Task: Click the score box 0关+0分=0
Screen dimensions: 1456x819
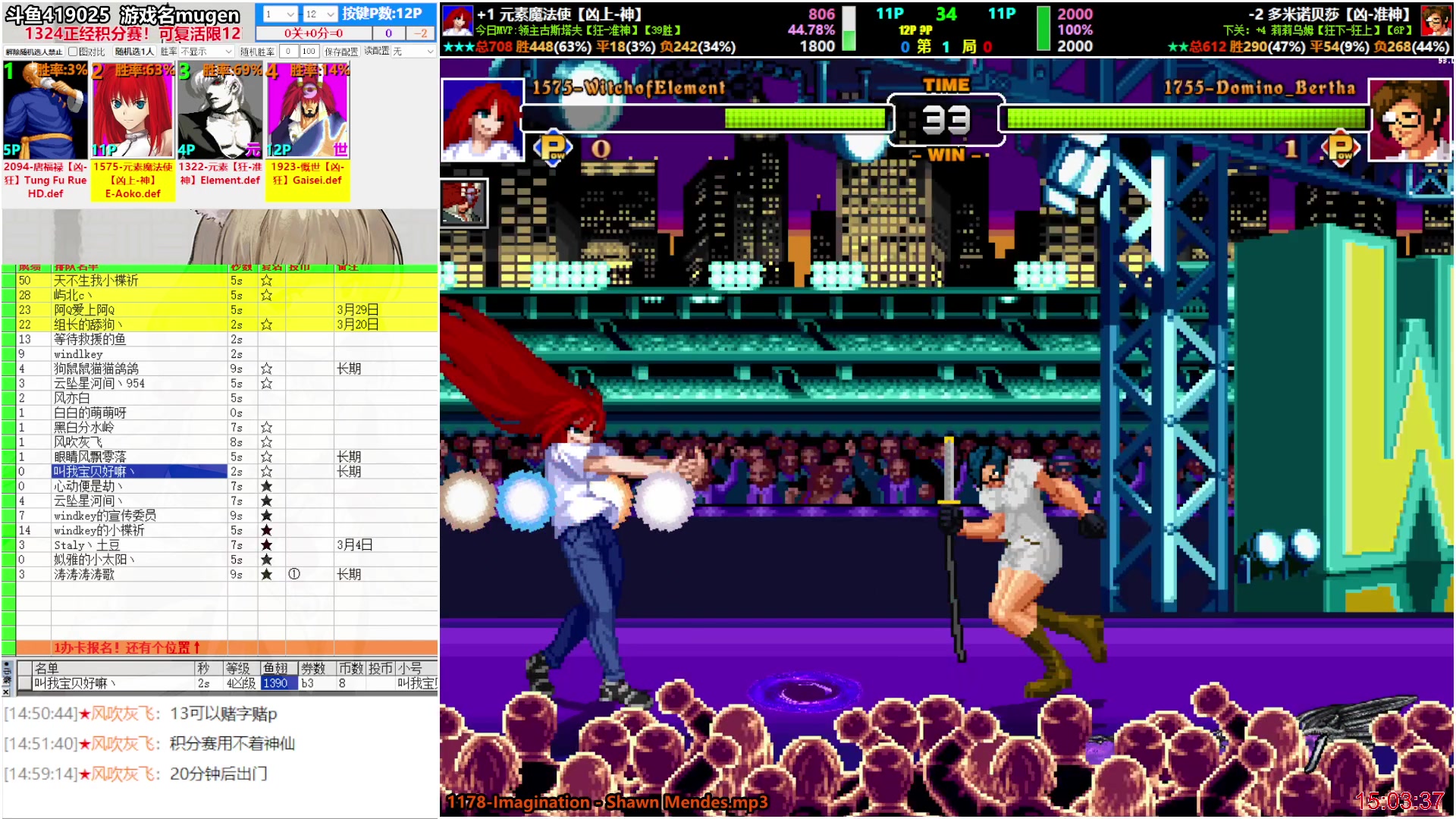Action: [313, 33]
